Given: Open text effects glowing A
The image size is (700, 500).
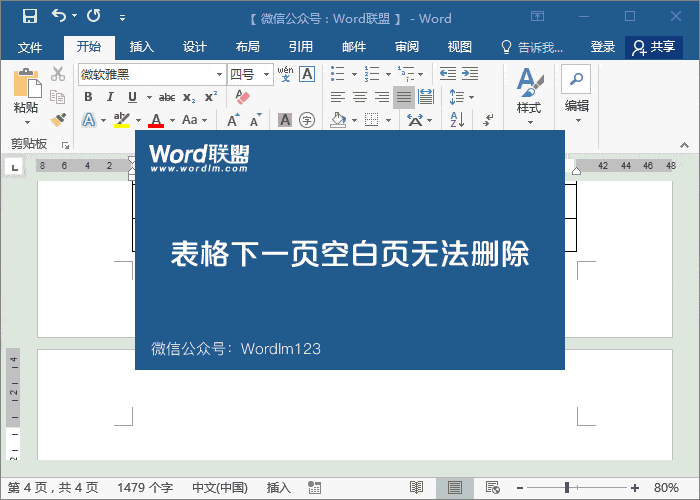Looking at the screenshot, I should coord(89,120).
